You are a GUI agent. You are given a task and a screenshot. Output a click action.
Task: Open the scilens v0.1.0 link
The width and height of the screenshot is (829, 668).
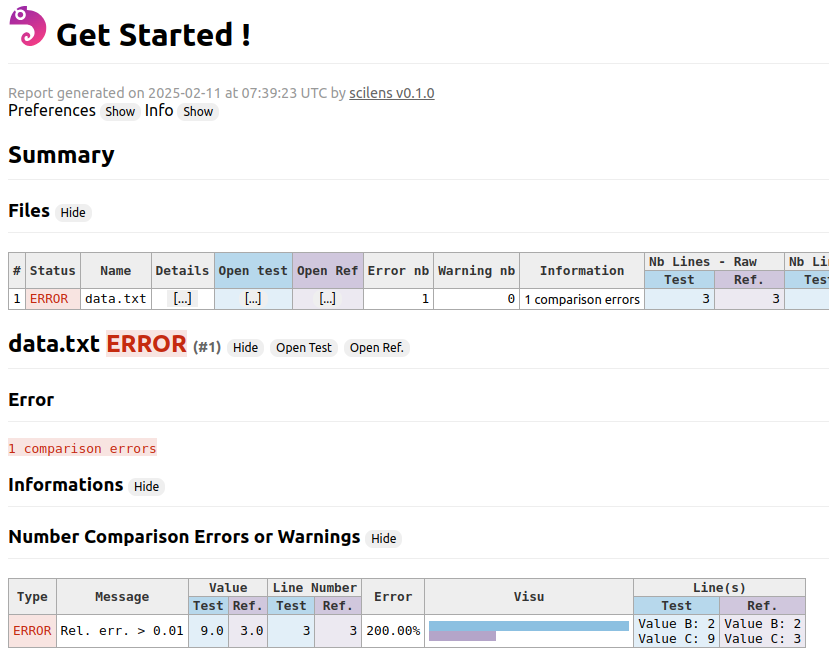click(391, 93)
